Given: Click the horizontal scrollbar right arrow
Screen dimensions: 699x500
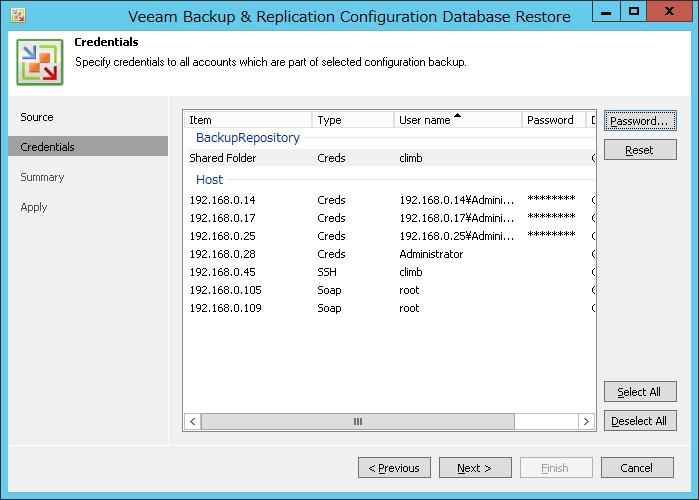Looking at the screenshot, I should (586, 421).
